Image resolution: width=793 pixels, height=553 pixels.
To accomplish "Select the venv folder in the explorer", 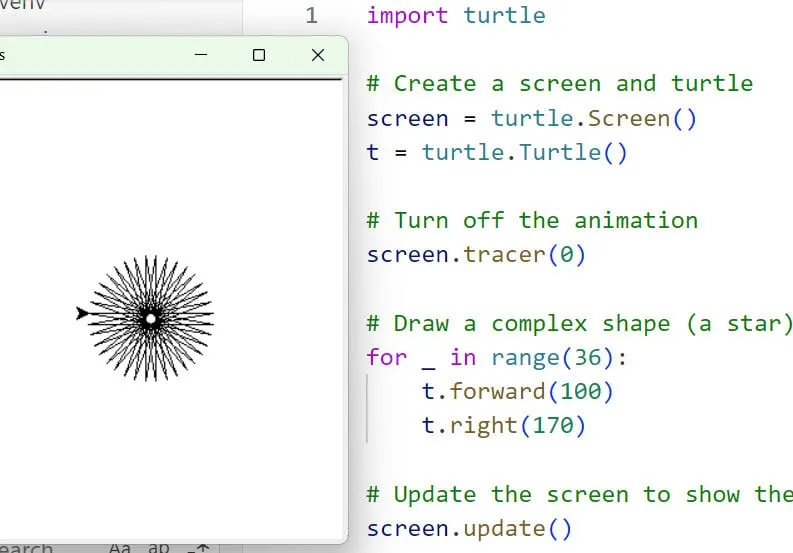I will (25, 5).
